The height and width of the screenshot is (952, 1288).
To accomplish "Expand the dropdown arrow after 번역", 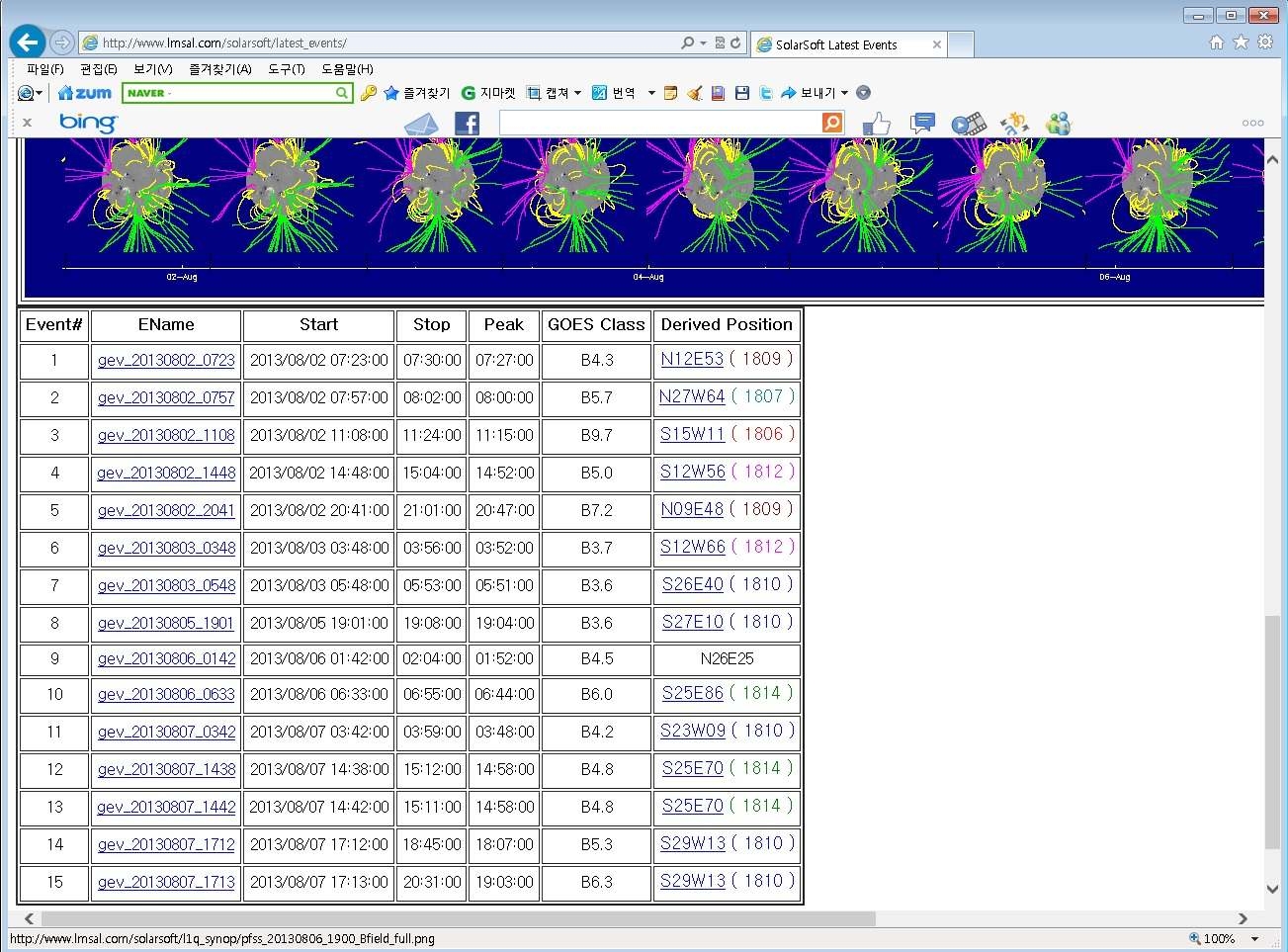I will [x=651, y=93].
